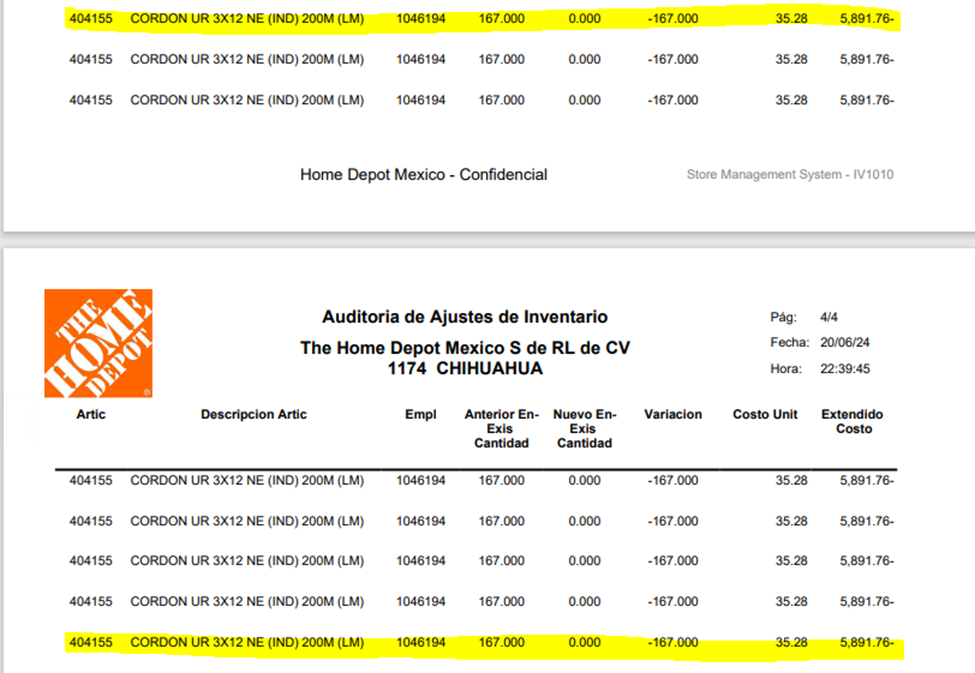Image resolution: width=975 pixels, height=673 pixels.
Task: Click cost '35.28' in the highlighted last row of page 4/4
Action: pyautogui.click(x=791, y=643)
